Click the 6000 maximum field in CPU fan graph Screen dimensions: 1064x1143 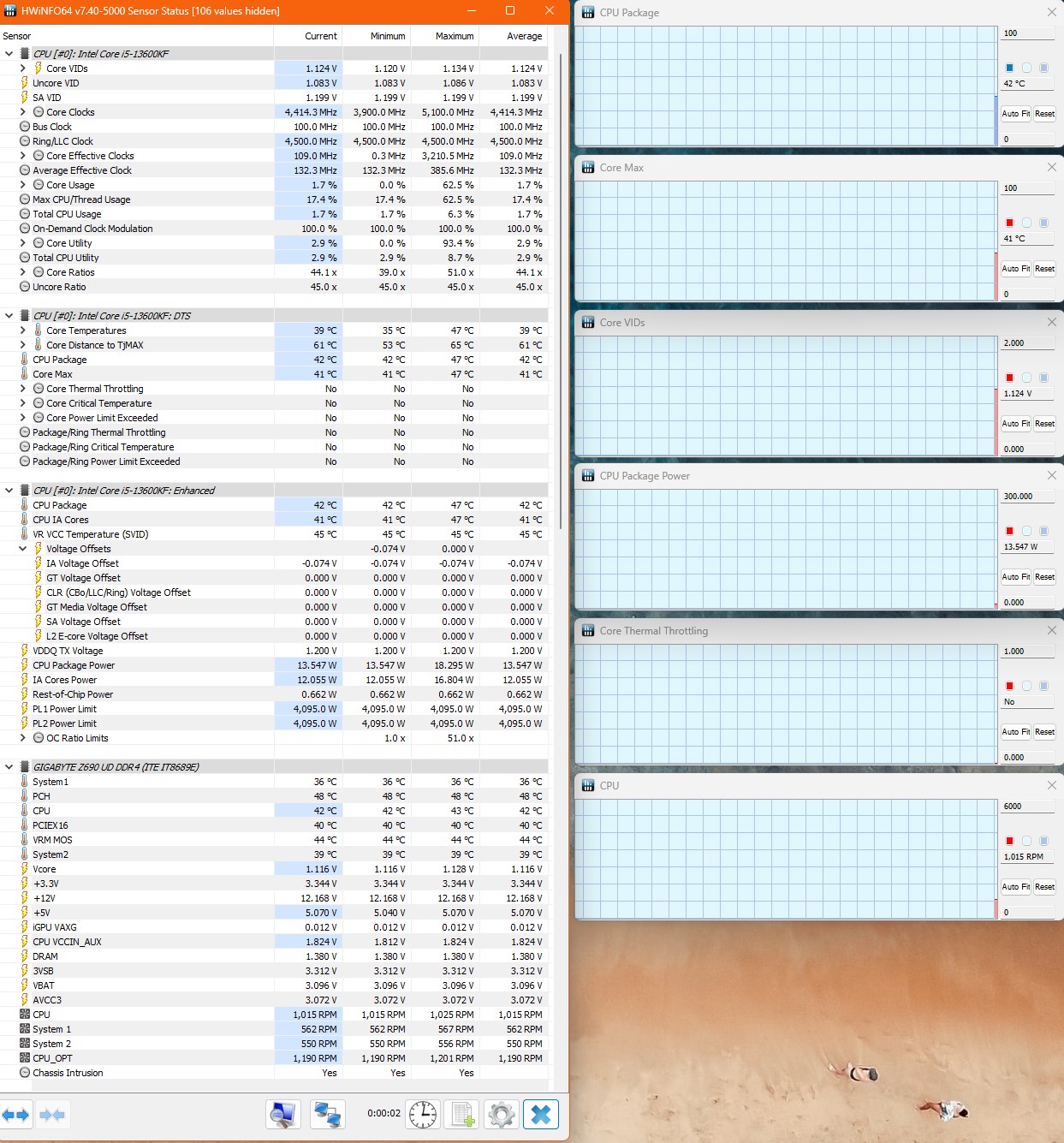coord(1027,807)
